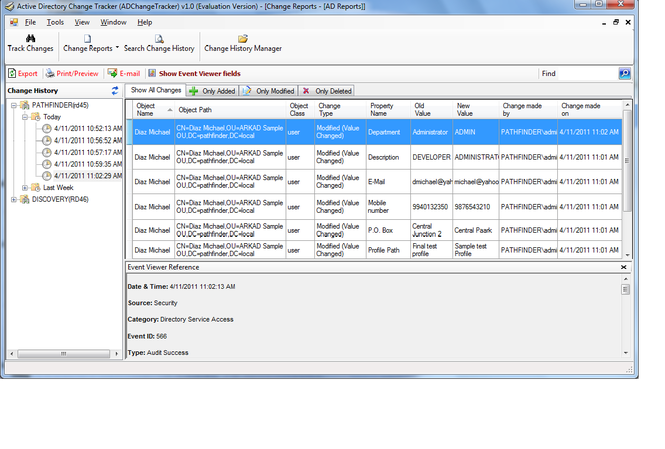Close the Event Viewer Reference pane

[623, 267]
